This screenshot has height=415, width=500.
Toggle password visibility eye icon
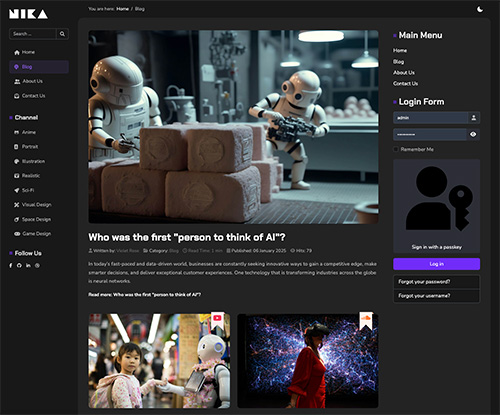click(x=473, y=135)
